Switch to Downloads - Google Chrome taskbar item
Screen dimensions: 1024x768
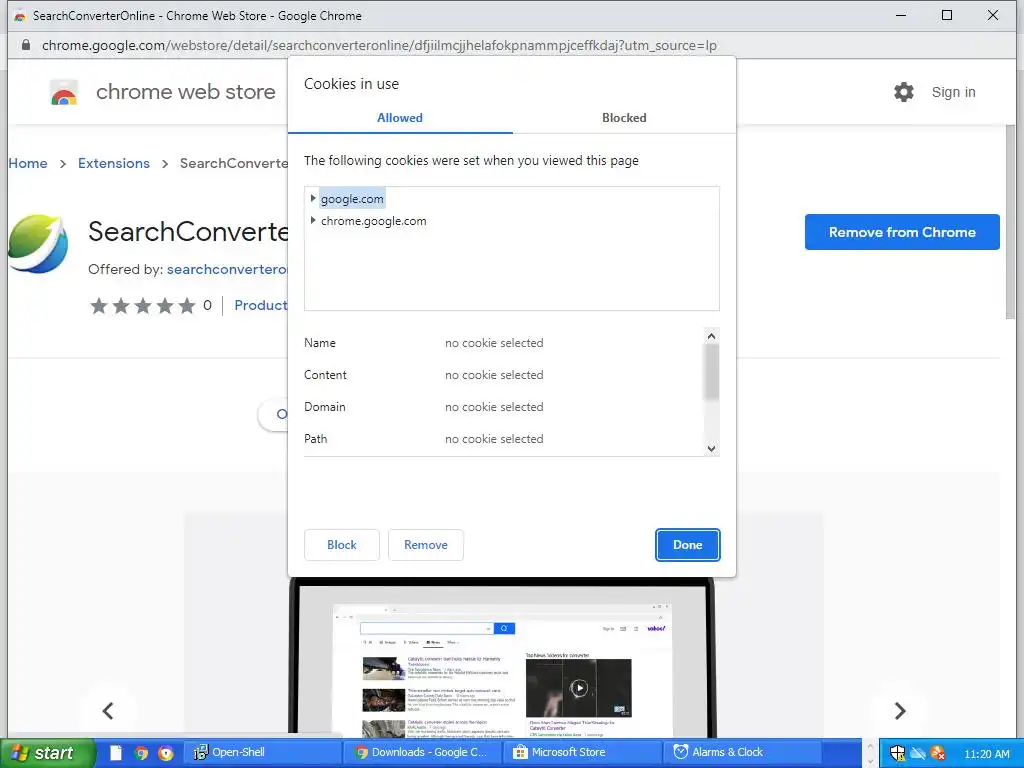point(422,752)
